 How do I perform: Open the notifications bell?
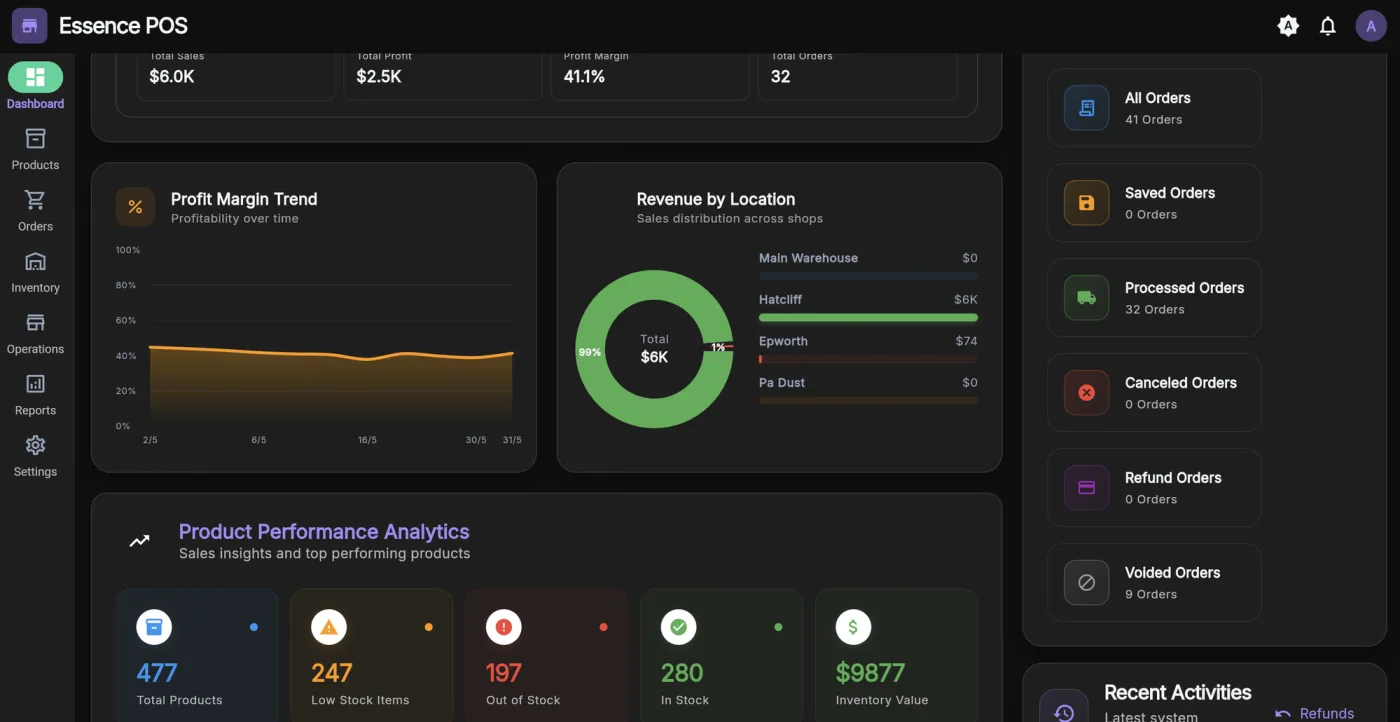[x=1328, y=26]
